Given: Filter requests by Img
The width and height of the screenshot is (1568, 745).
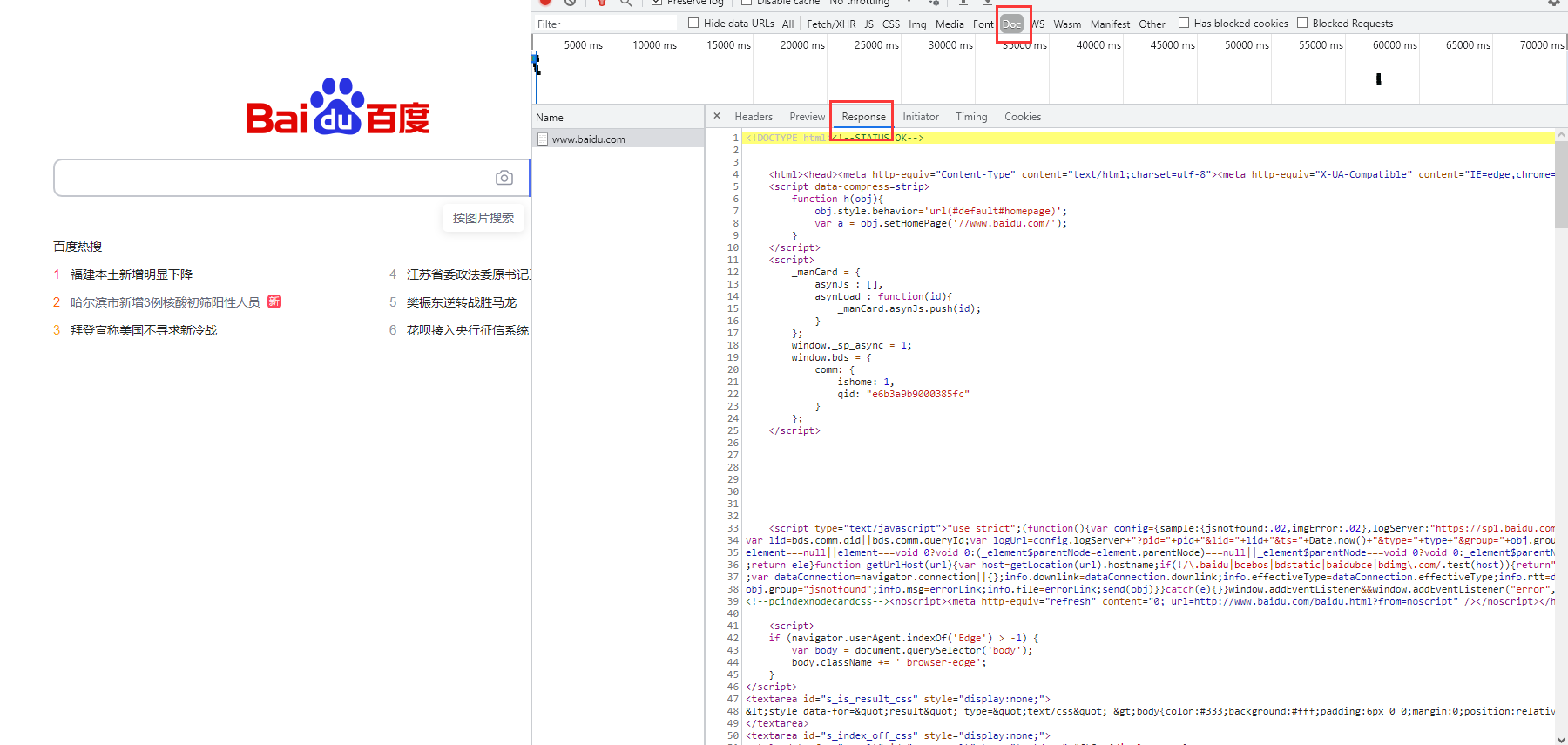Looking at the screenshot, I should point(917,24).
